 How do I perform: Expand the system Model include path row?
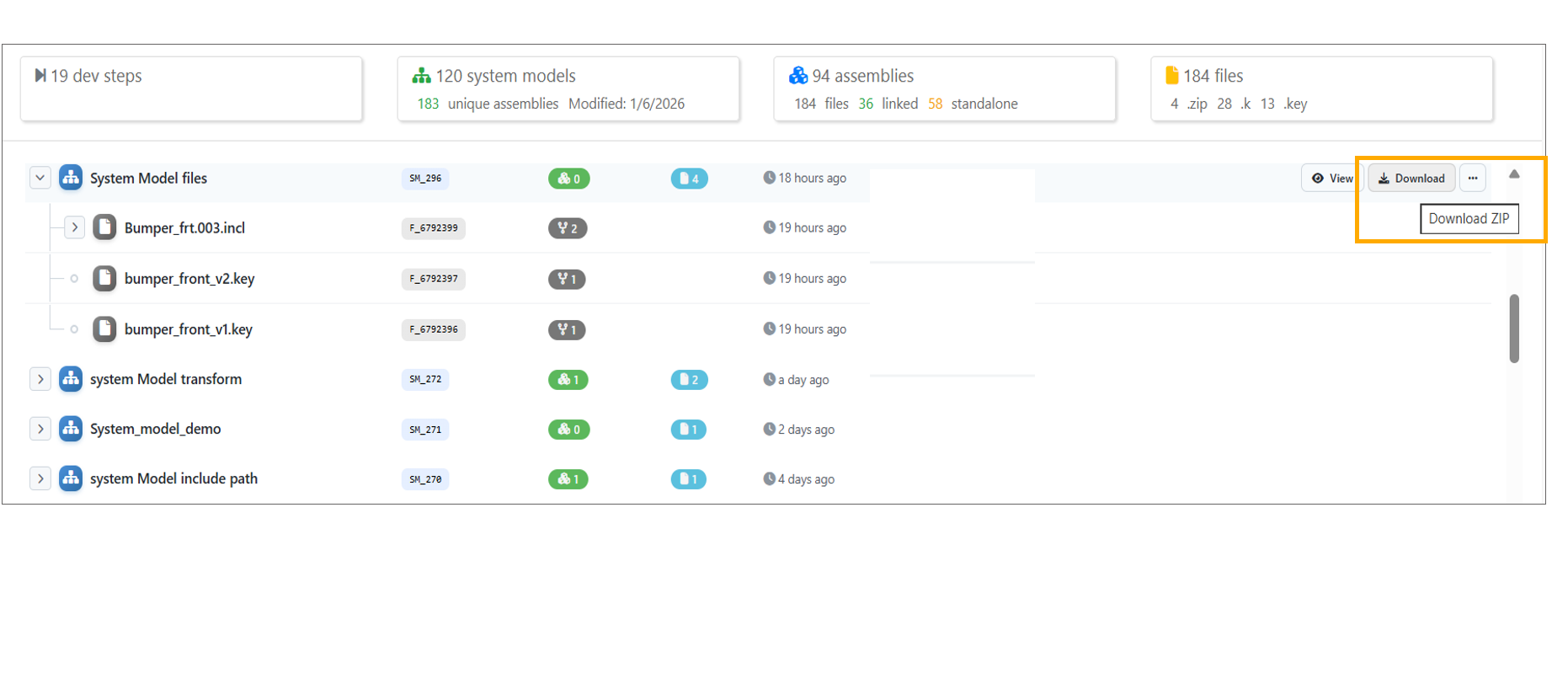pos(40,478)
